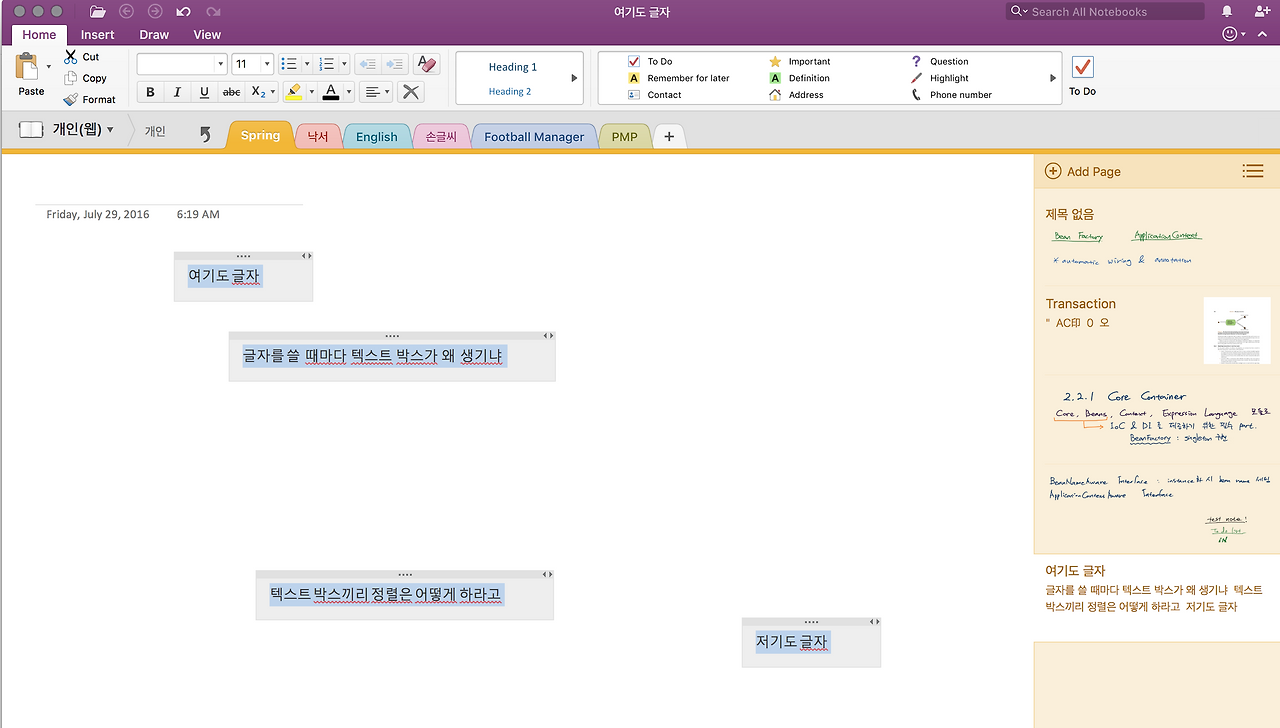Viewport: 1280px width, 728px height.
Task: Apply the yellow text highlight icon
Action: (x=294, y=92)
